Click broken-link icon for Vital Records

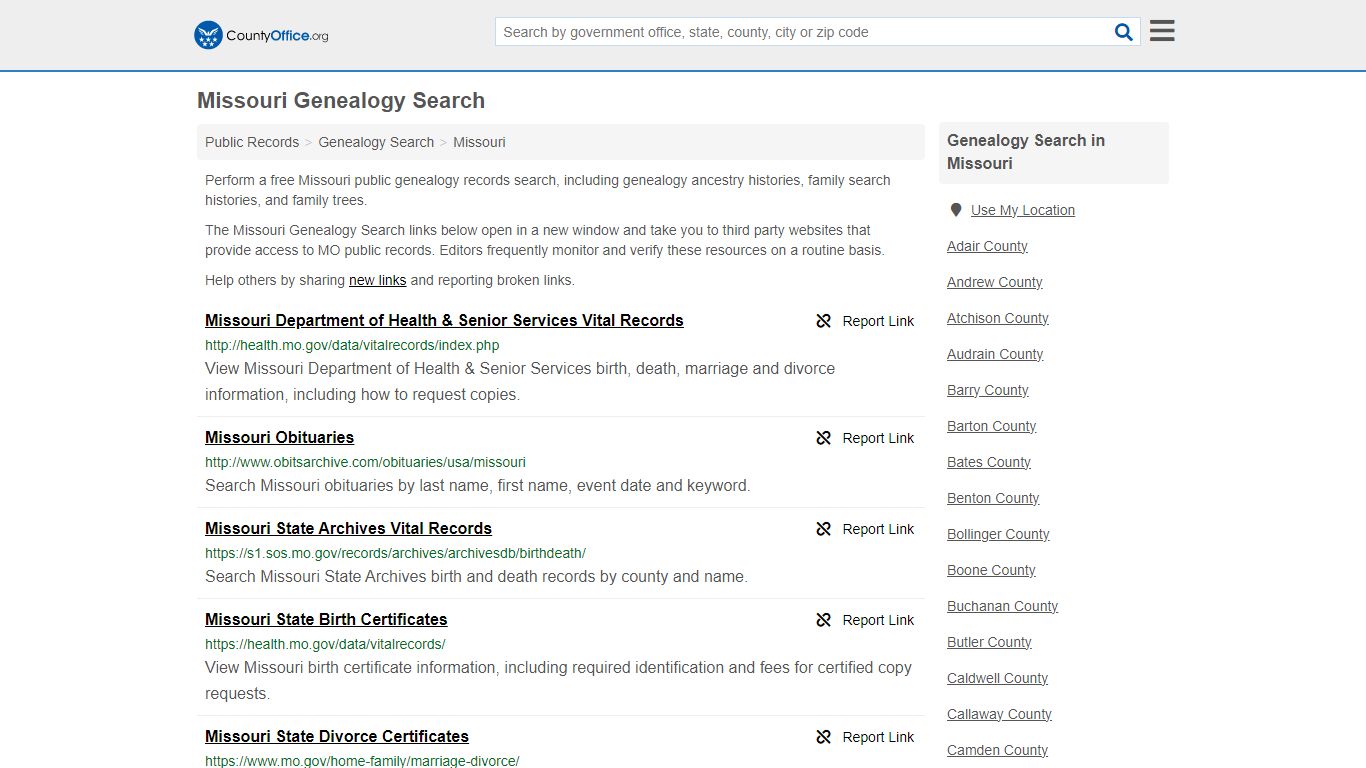click(x=824, y=321)
